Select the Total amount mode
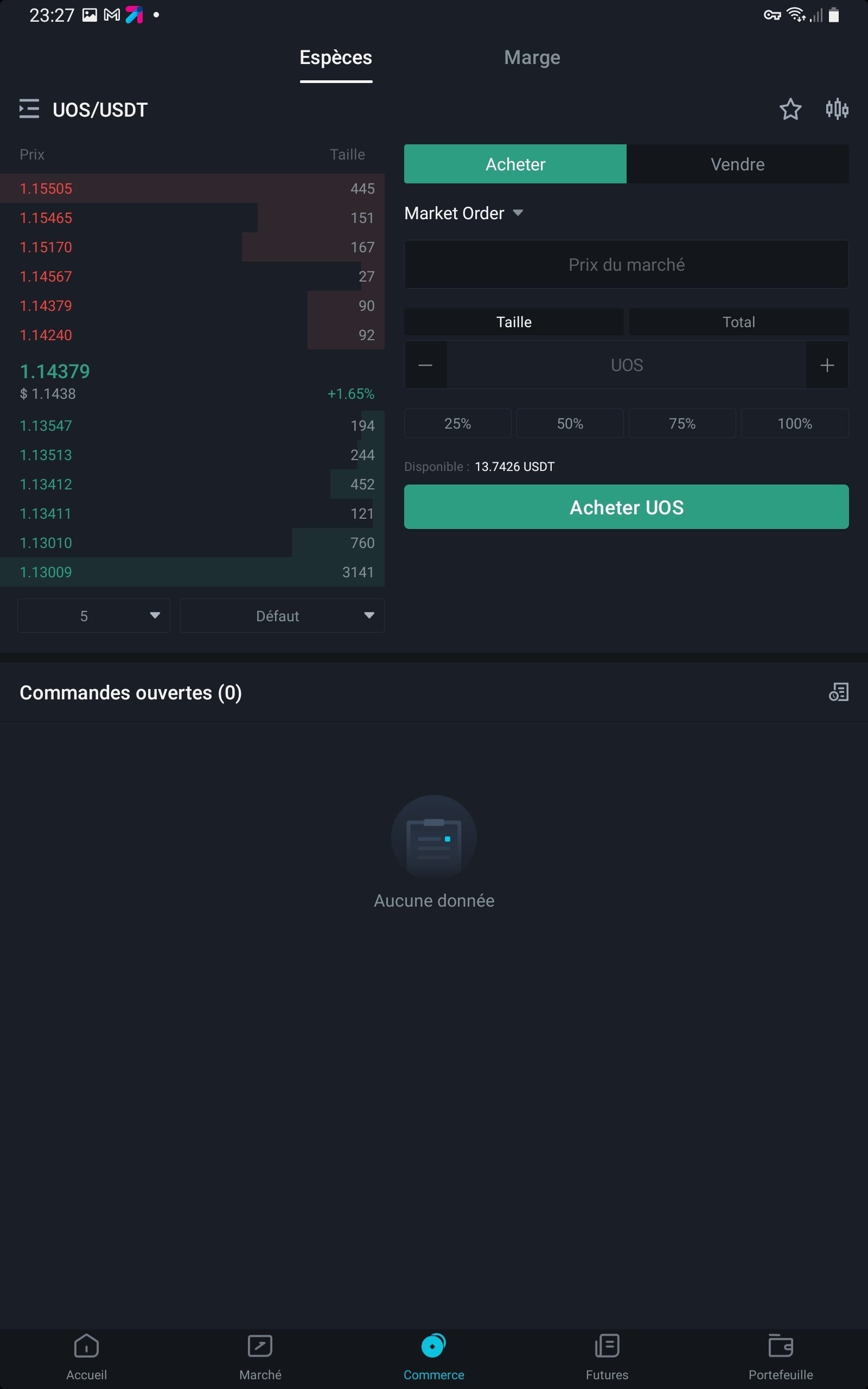Screen dimensions: 868x1389 (738, 322)
